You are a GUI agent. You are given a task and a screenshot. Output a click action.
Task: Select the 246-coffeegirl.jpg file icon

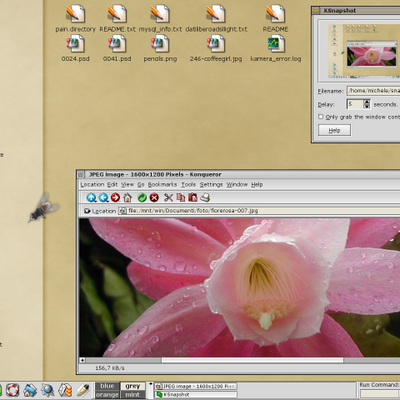point(216,49)
